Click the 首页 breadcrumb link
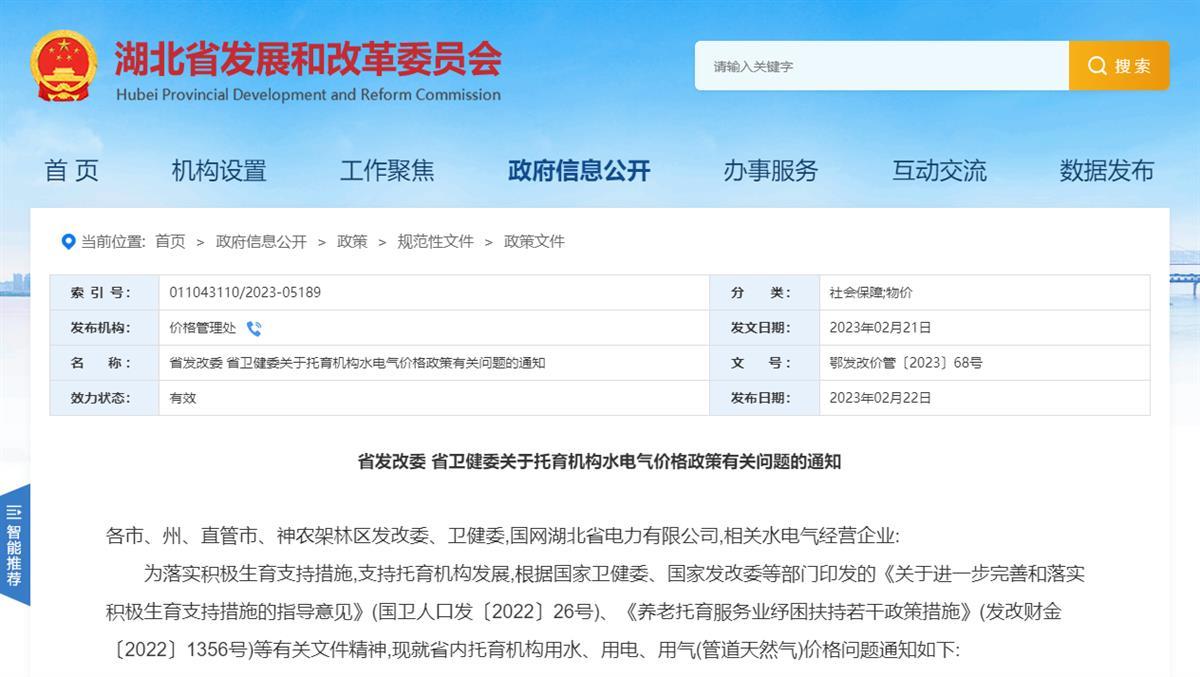 tap(170, 241)
